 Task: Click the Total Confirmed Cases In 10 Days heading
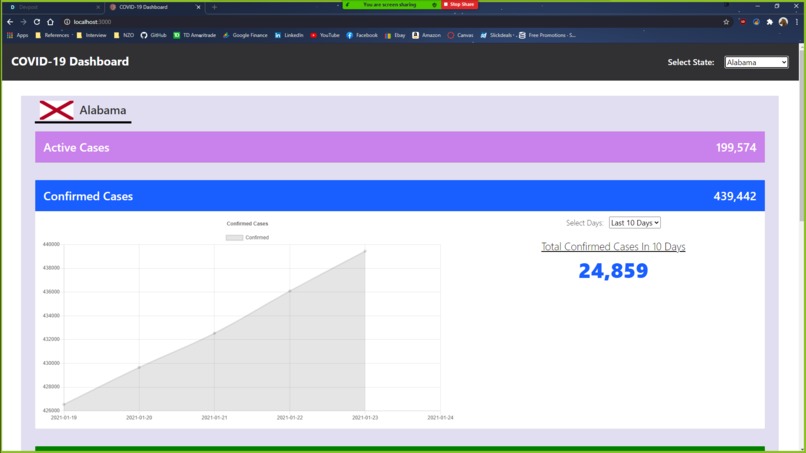613,247
